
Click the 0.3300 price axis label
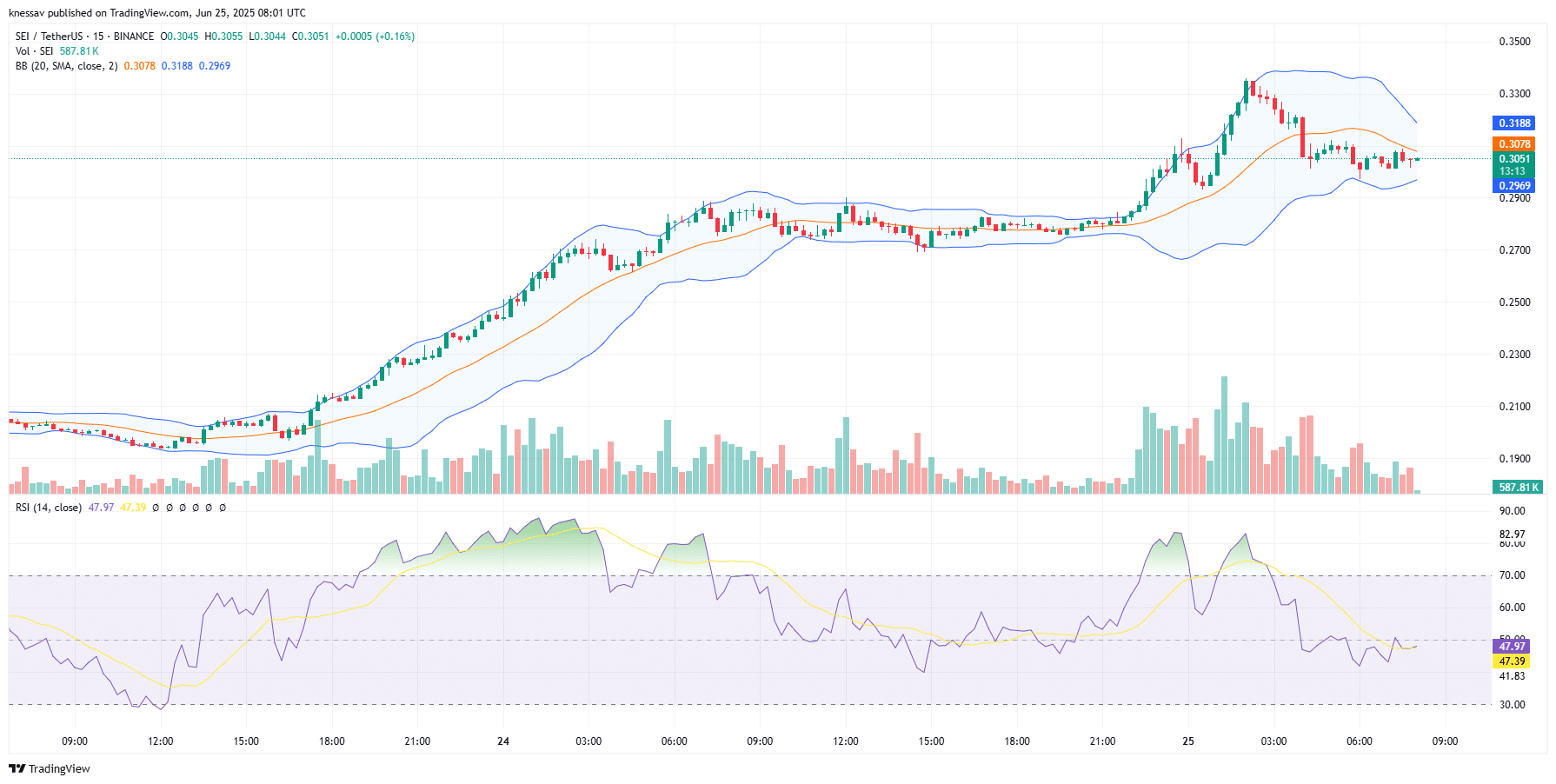click(1514, 94)
